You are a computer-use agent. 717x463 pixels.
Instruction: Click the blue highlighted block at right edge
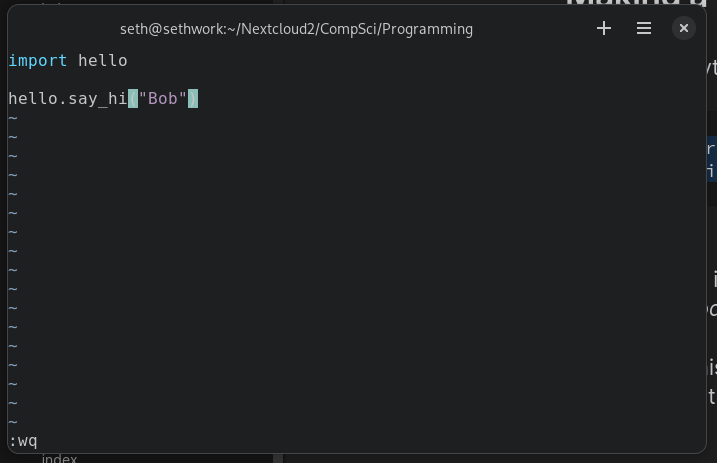[711, 158]
